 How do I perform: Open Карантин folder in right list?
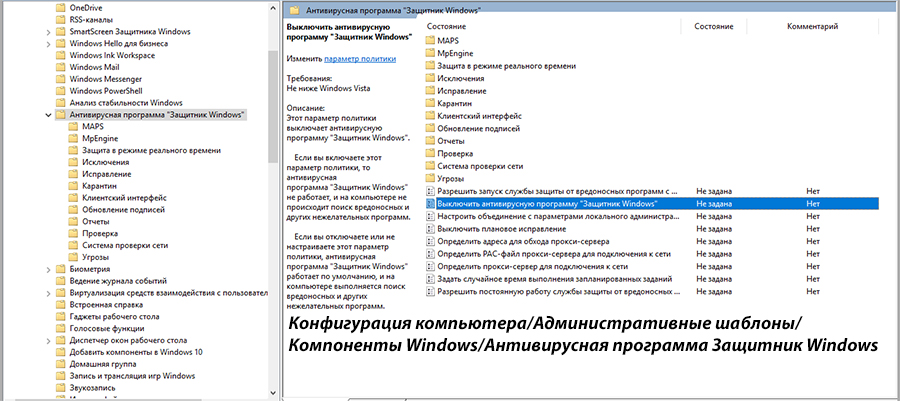(454, 103)
